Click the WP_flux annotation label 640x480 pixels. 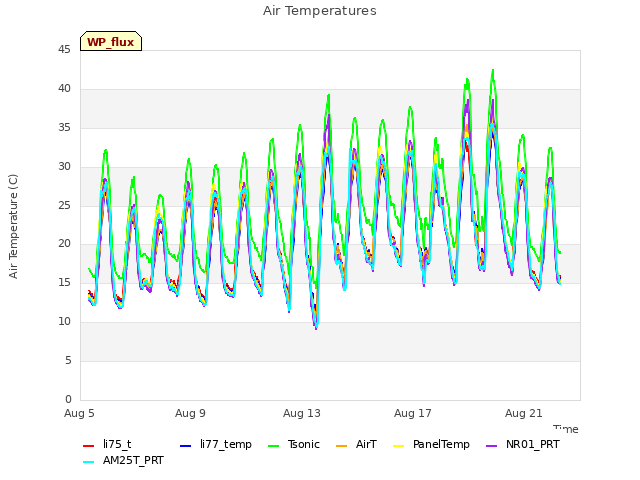(x=111, y=41)
